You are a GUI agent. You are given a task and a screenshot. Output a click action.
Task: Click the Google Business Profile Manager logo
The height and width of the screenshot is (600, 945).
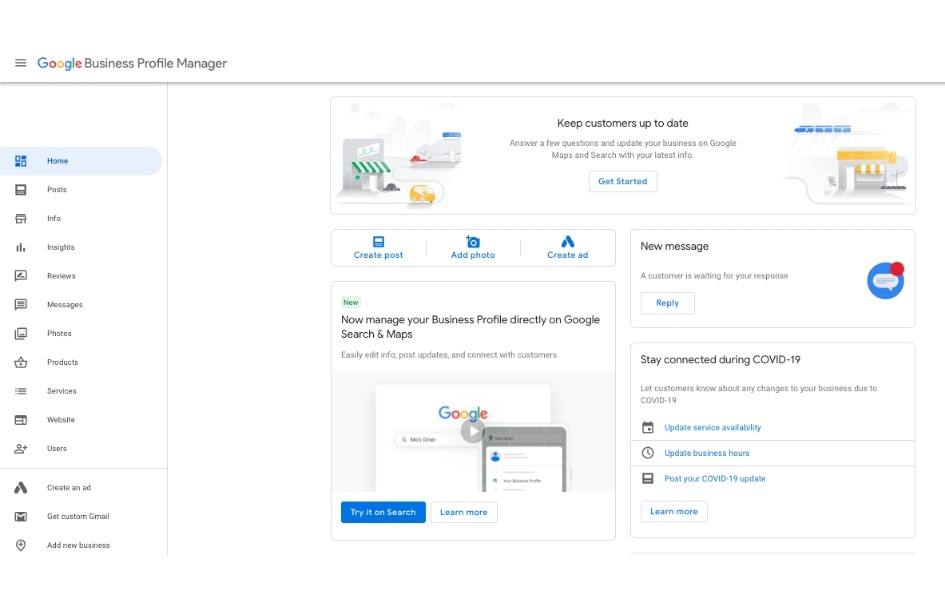tap(132, 63)
